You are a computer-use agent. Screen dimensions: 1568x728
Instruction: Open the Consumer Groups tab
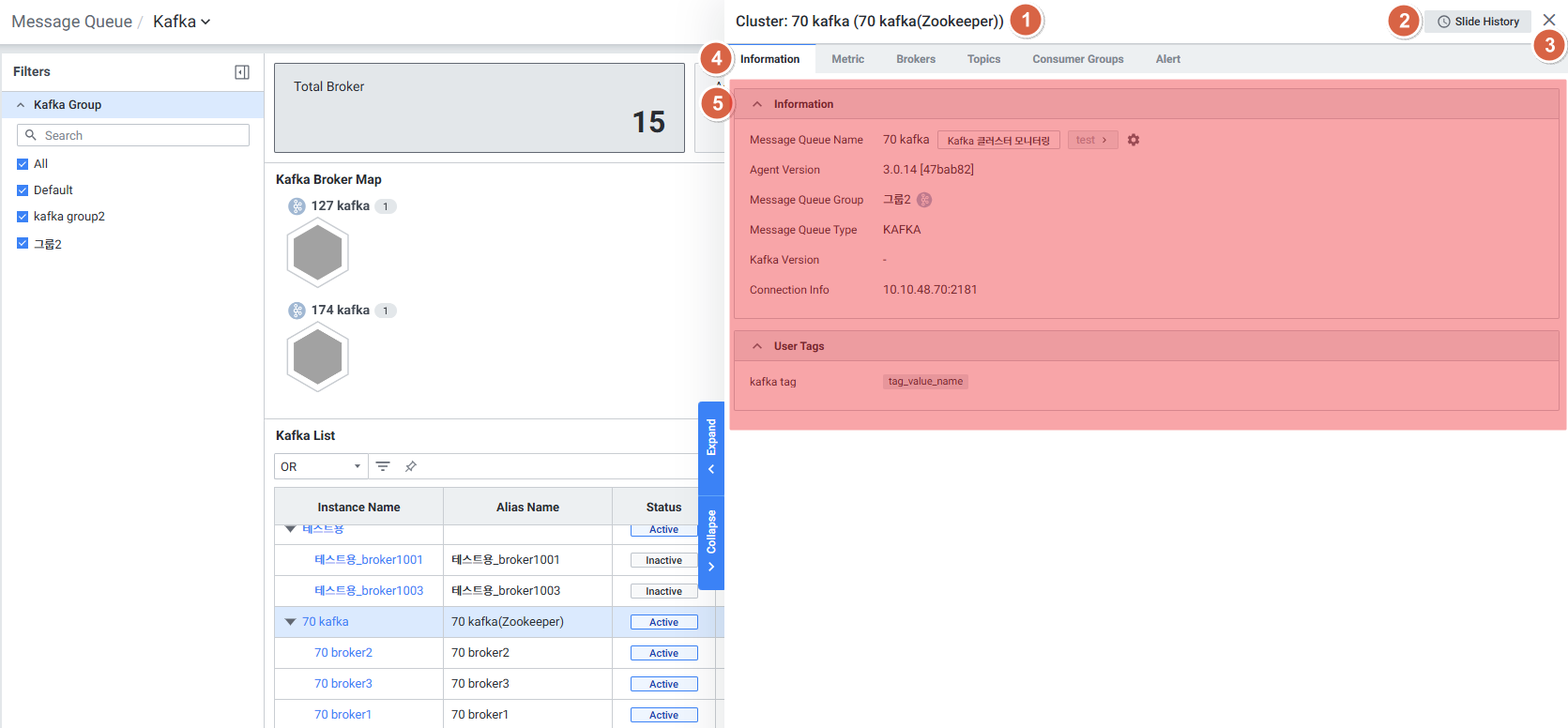tap(1077, 59)
